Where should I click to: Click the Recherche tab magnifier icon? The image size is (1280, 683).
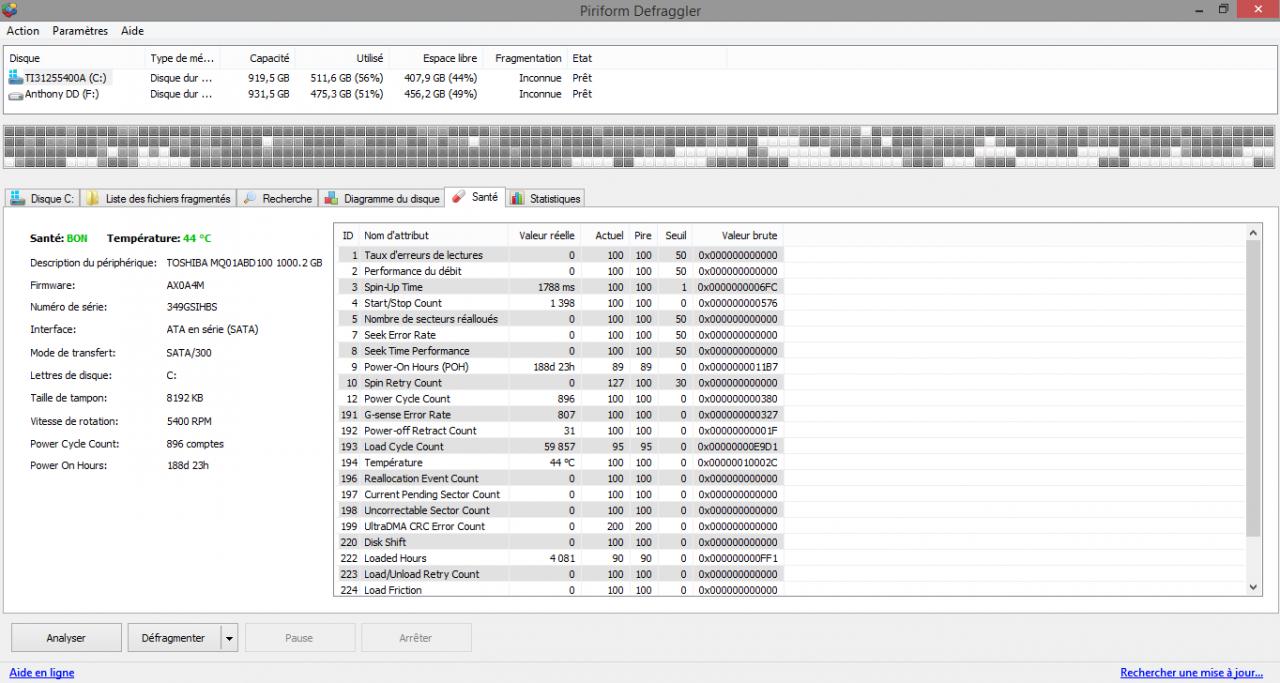[250, 198]
